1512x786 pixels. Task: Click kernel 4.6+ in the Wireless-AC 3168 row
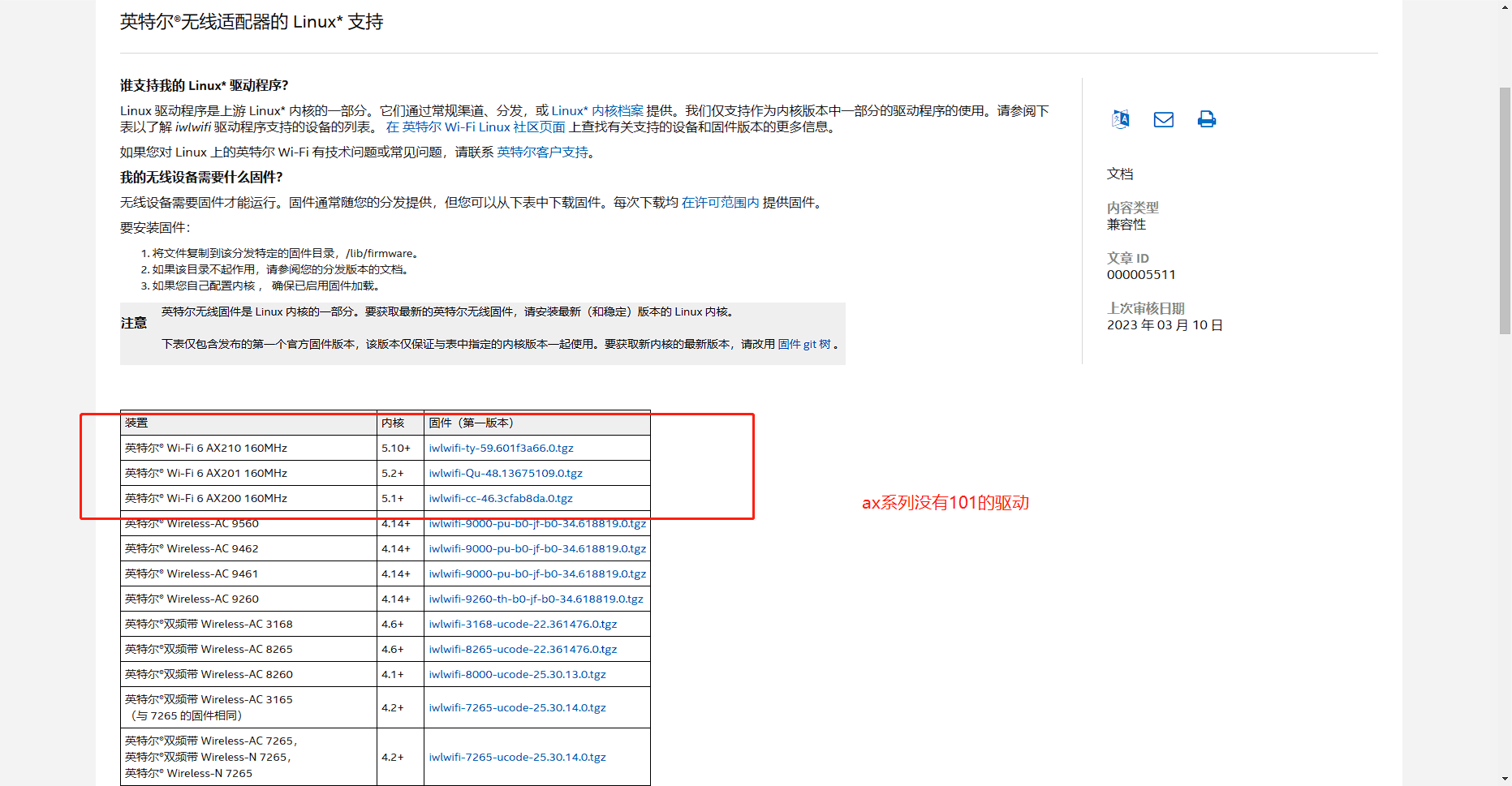pyautogui.click(x=393, y=624)
